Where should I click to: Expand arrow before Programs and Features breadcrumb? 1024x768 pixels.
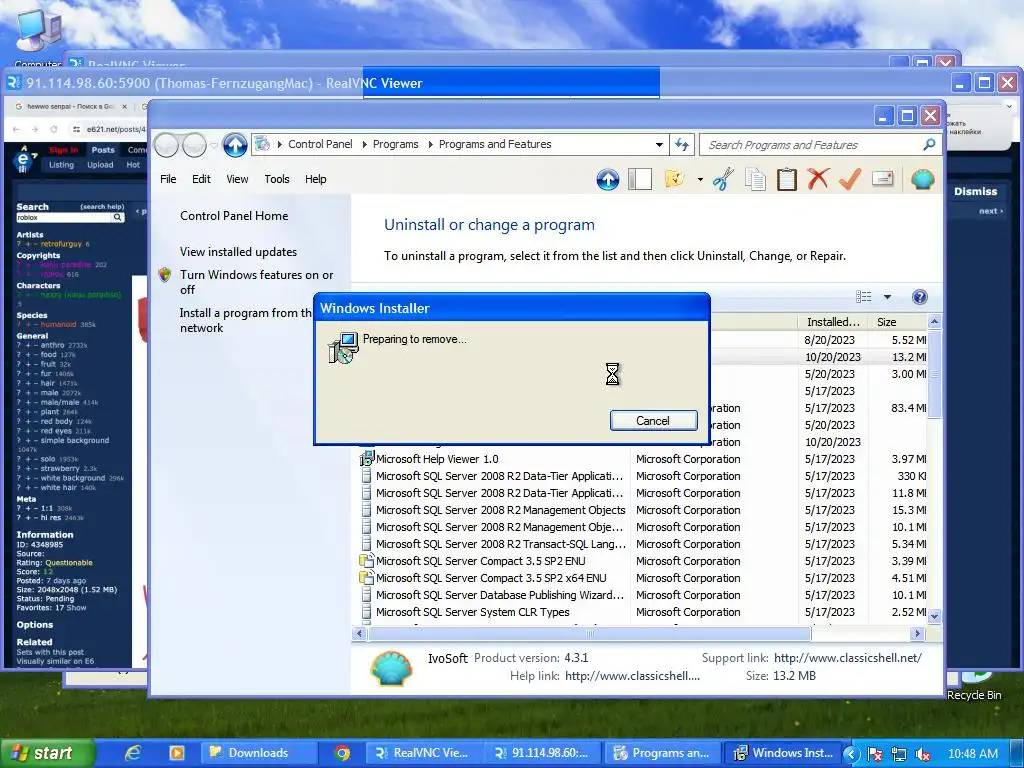point(430,144)
